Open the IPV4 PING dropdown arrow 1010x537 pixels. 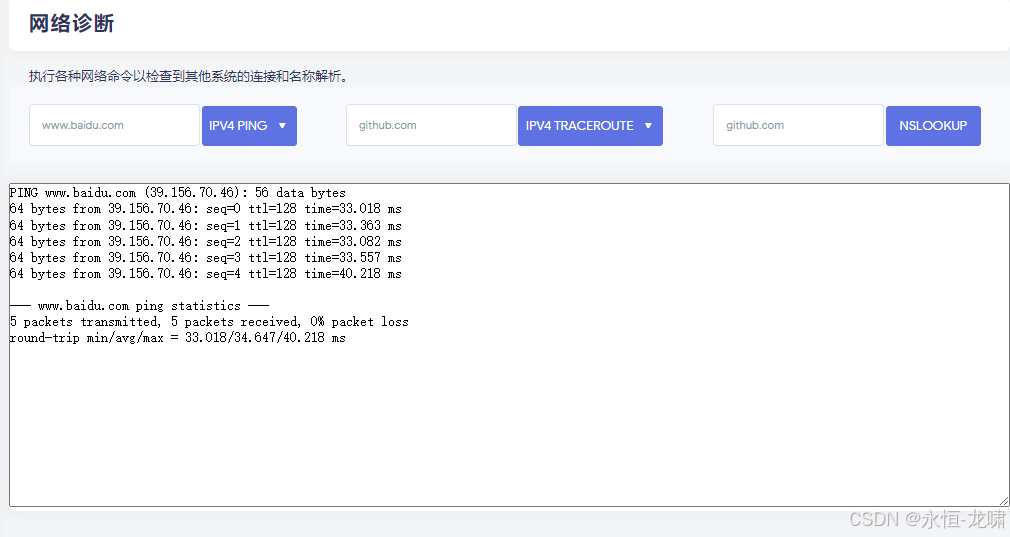click(282, 126)
